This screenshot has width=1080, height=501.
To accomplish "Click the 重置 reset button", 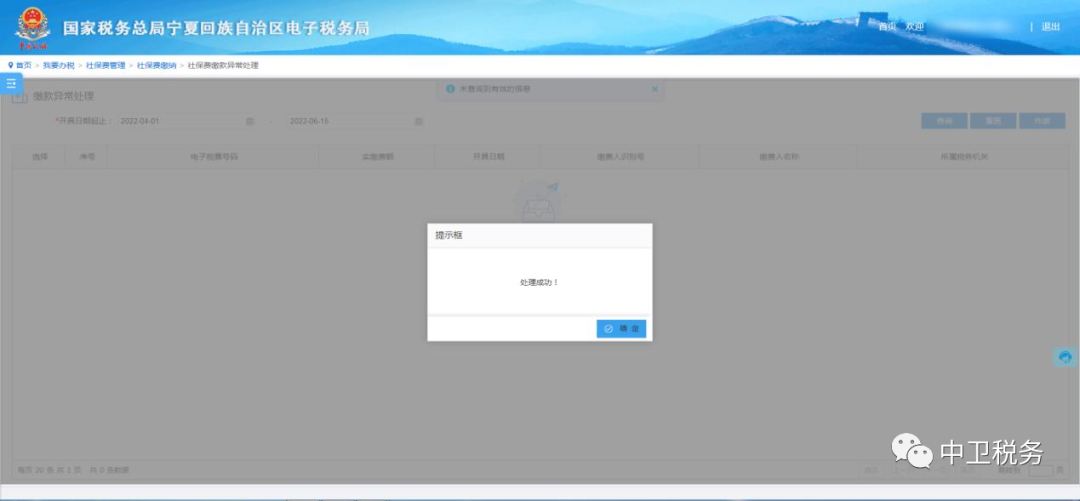I will 993,121.
